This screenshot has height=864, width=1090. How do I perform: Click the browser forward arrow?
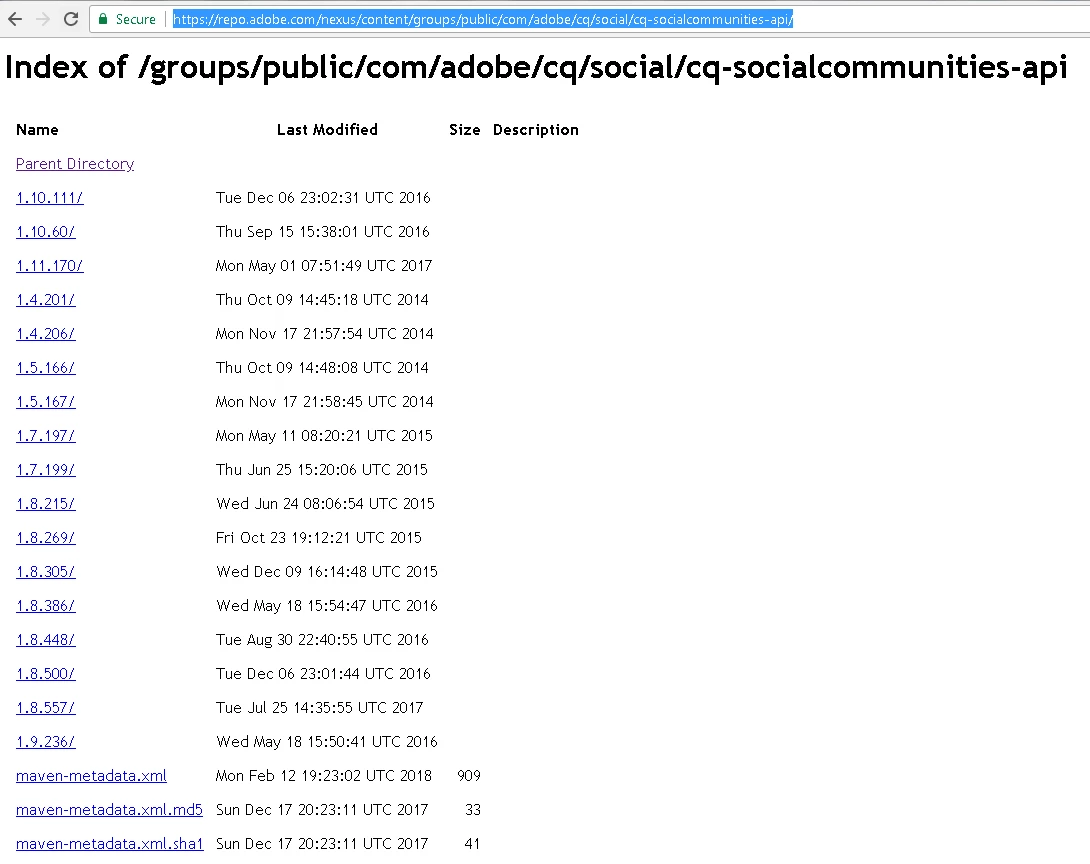[x=42, y=19]
